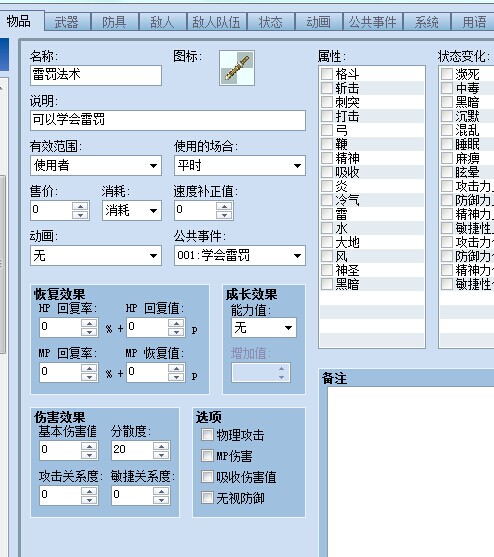
Task: Click inside the 备注 notes area
Action: click(x=410, y=472)
